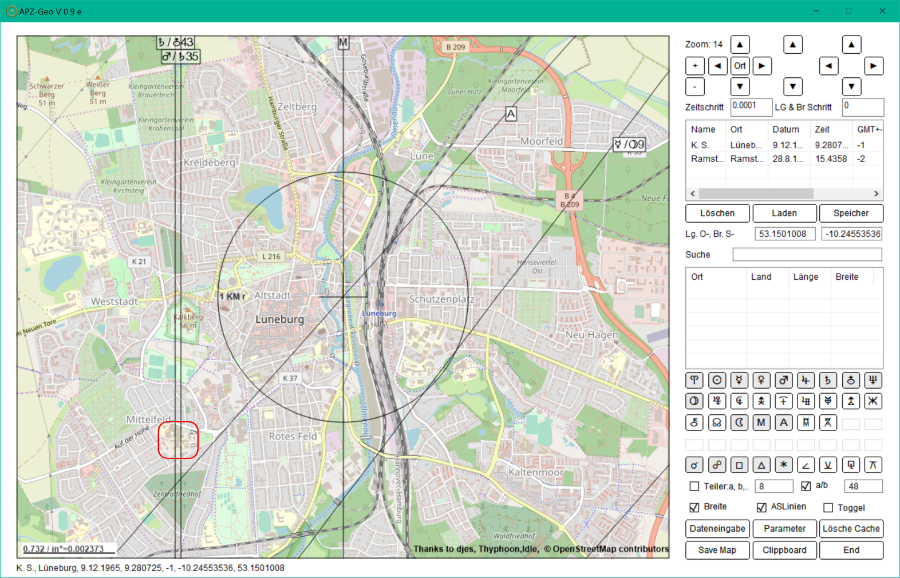Click the a/b value field showing 48
900x578 pixels.
(x=863, y=486)
